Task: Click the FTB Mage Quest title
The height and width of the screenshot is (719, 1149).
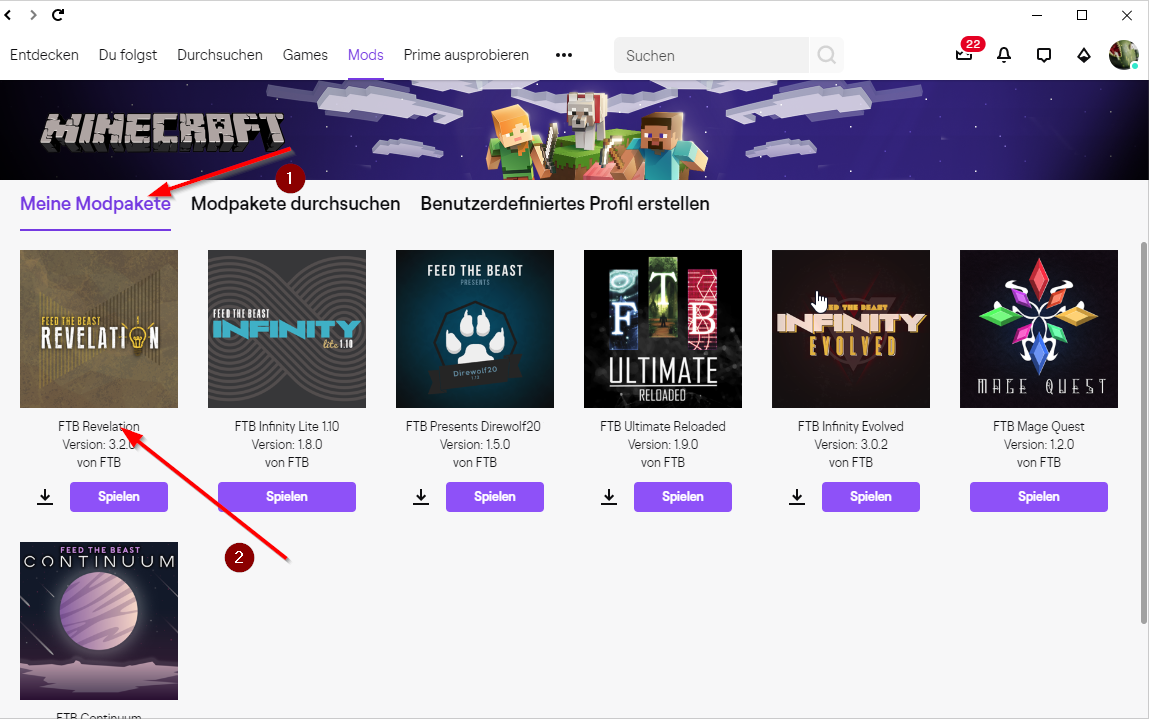Action: click(x=1038, y=427)
